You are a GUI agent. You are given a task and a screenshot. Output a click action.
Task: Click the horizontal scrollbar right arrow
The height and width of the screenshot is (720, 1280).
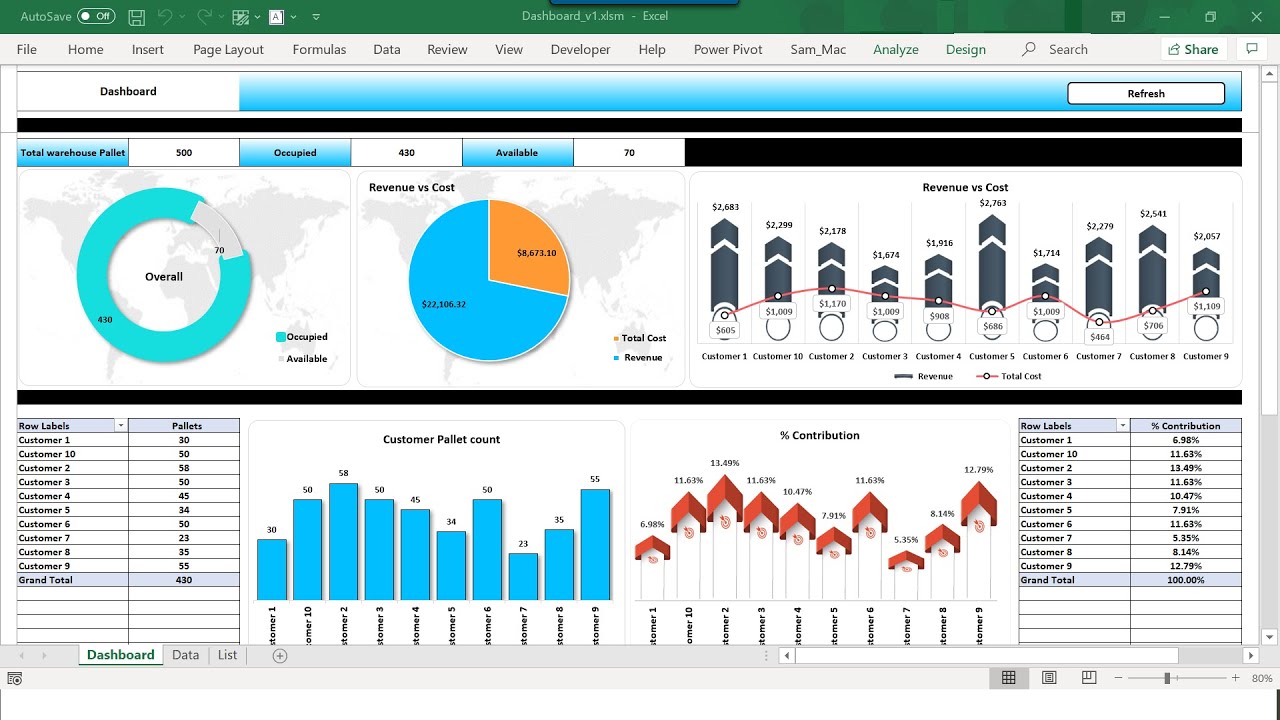[x=1251, y=656]
